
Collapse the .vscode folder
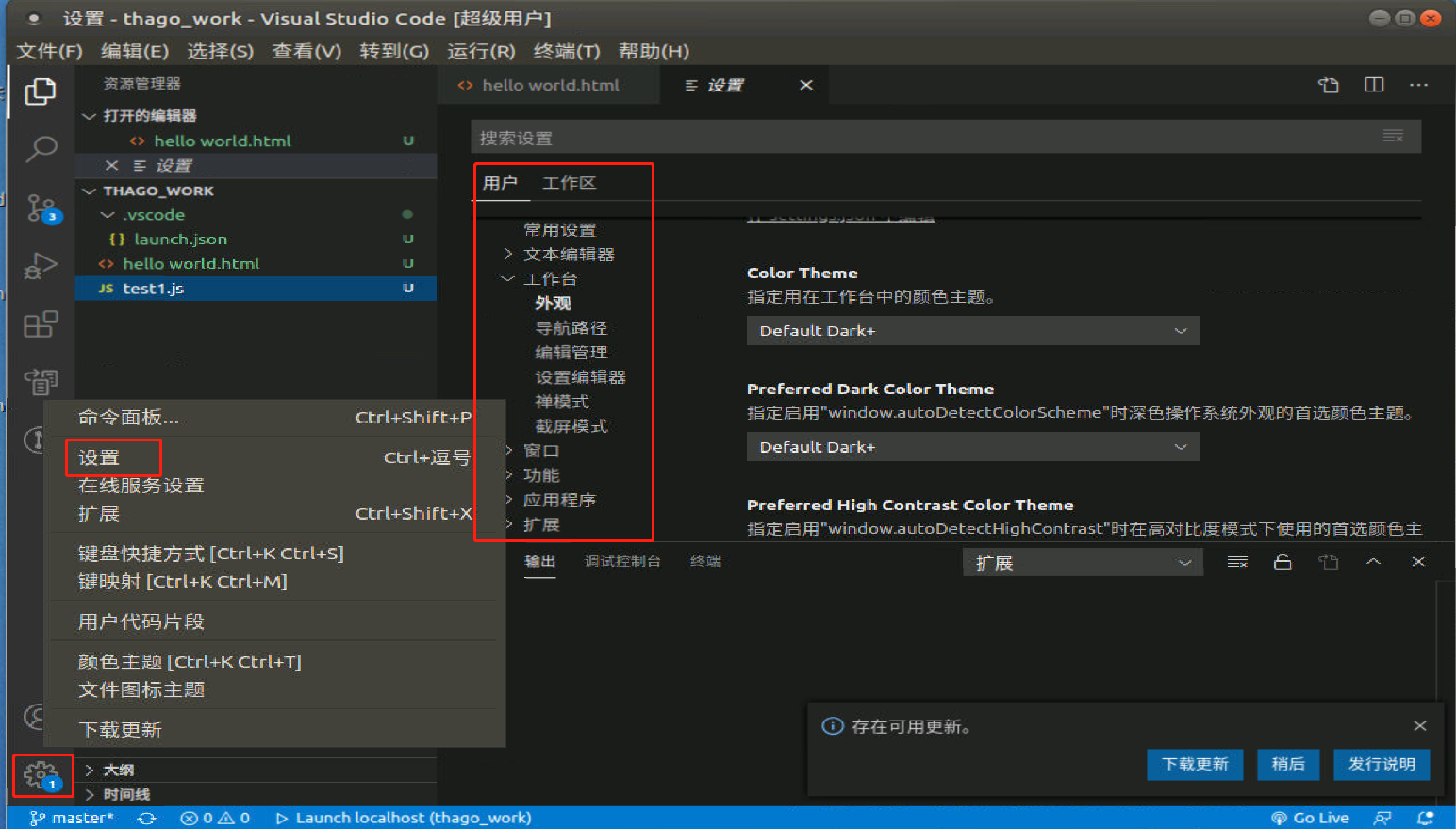(108, 215)
